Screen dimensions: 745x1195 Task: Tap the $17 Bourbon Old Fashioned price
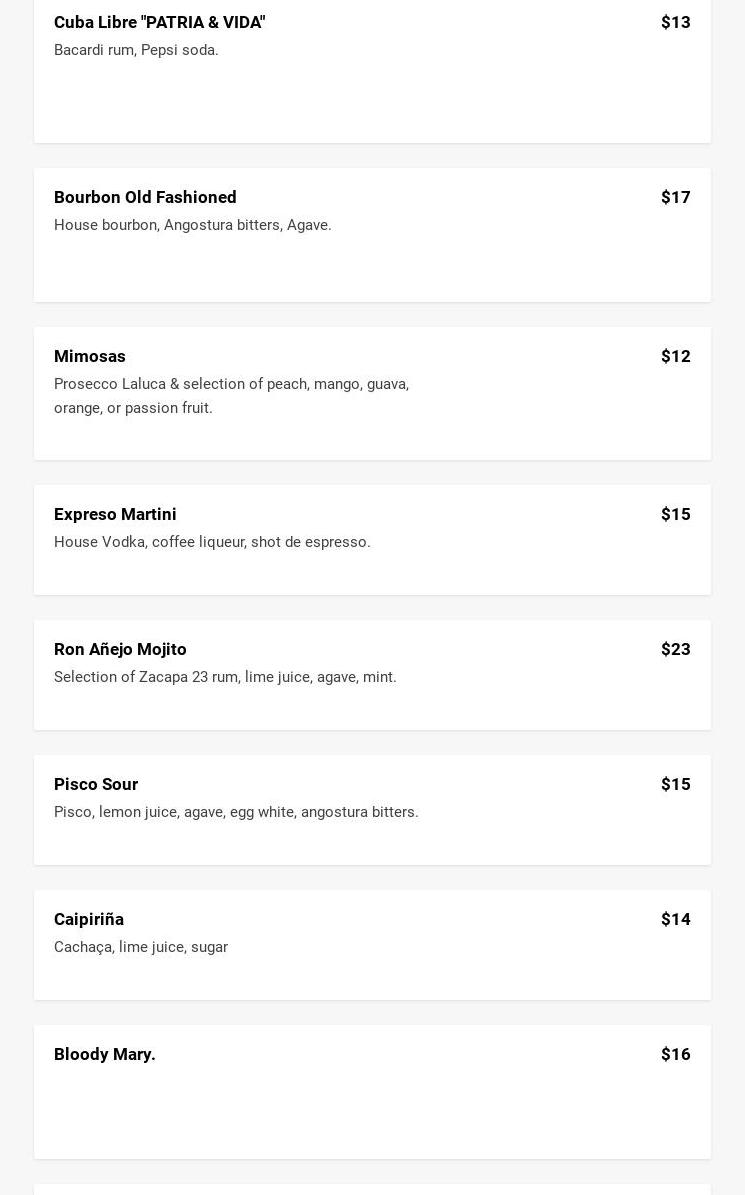675,197
